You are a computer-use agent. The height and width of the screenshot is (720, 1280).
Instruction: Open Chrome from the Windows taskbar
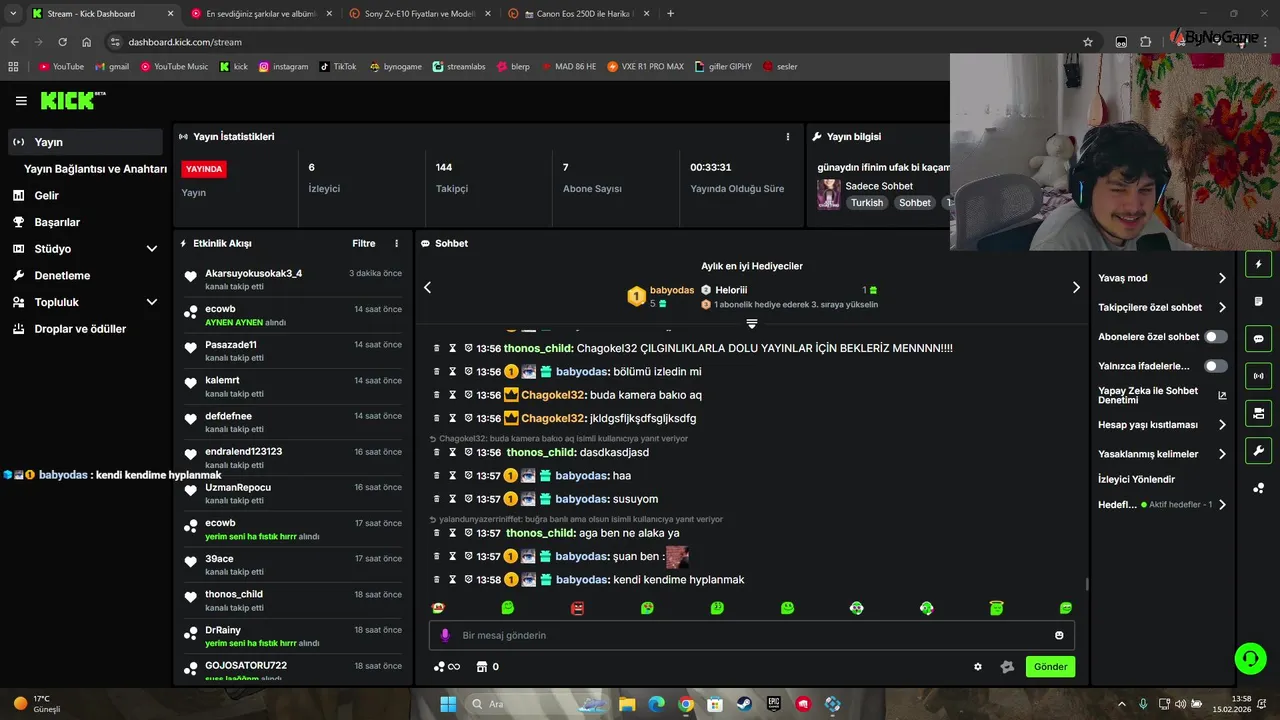685,704
